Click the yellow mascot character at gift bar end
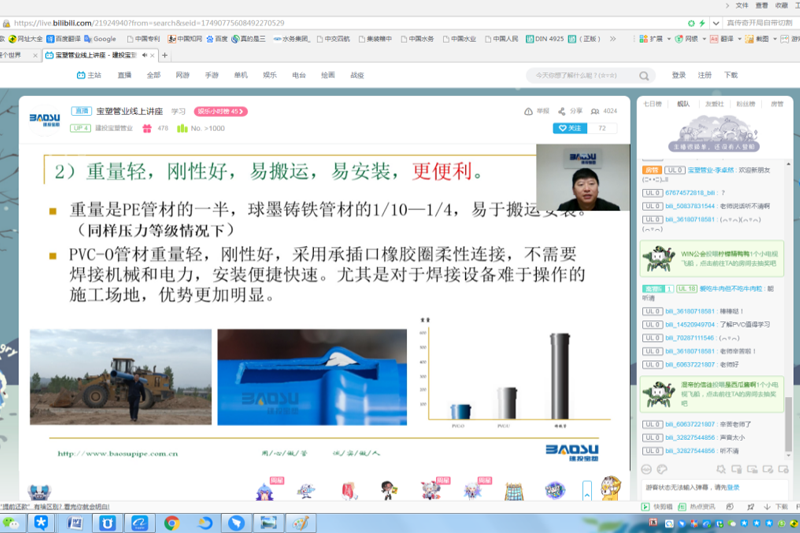 pyautogui.click(x=611, y=488)
